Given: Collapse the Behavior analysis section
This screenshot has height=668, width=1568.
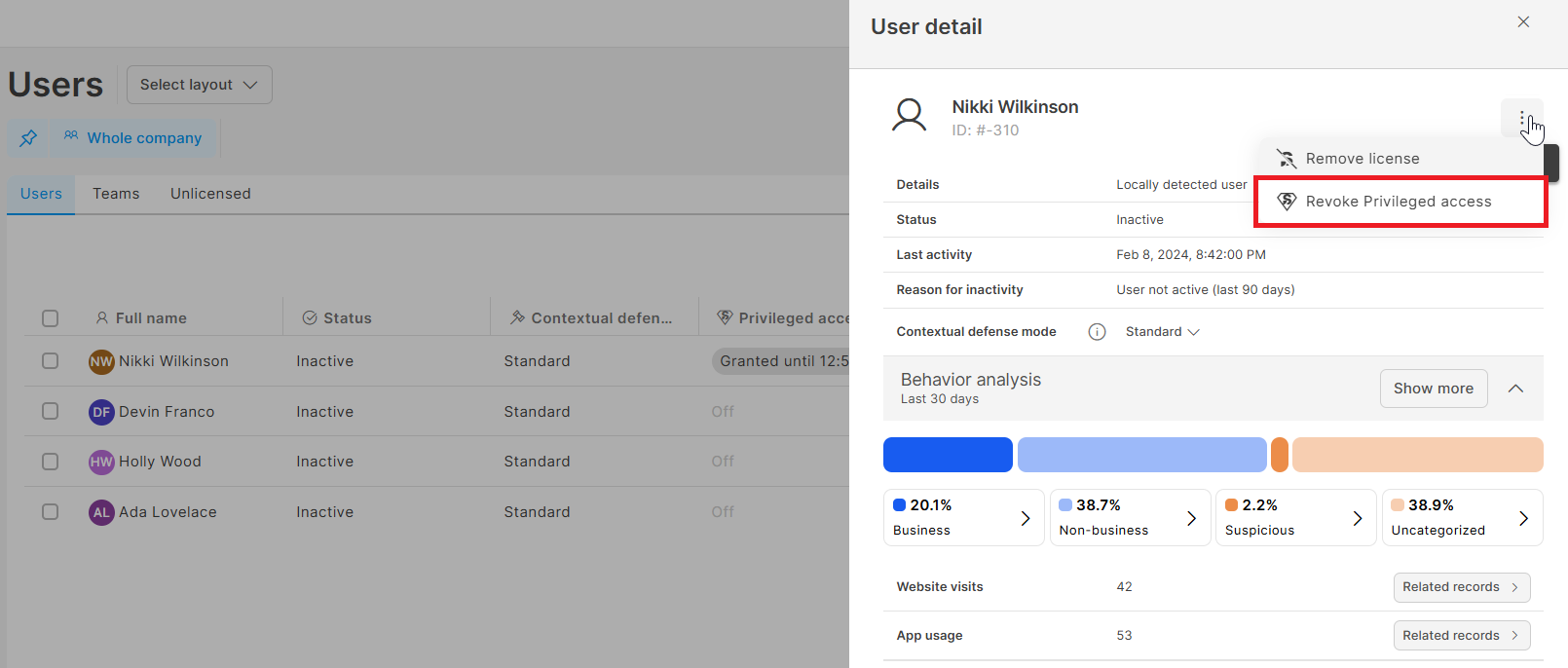Looking at the screenshot, I should point(1515,389).
